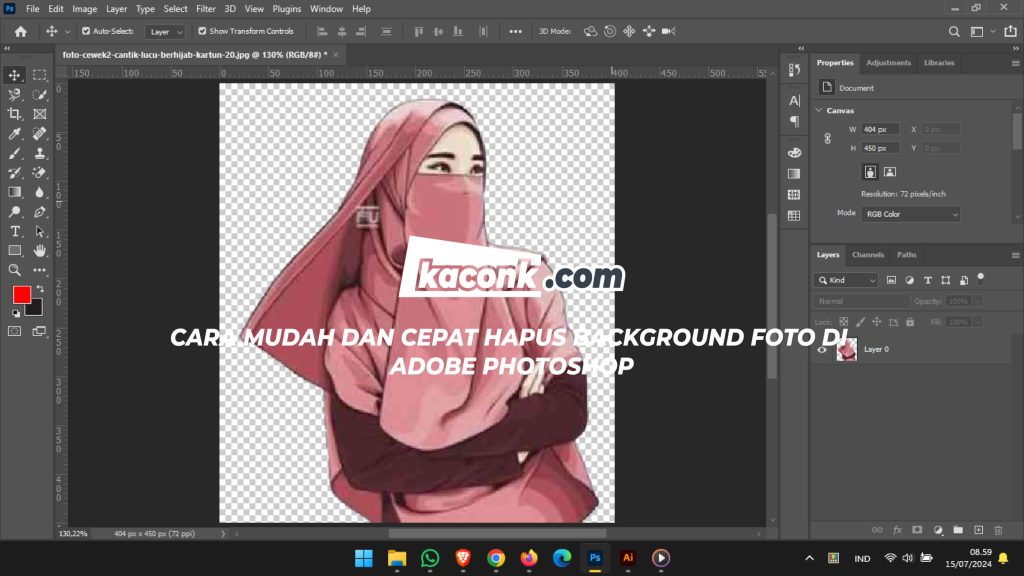
Task: Close the foto-cewek2 document tab
Action: tap(336, 55)
